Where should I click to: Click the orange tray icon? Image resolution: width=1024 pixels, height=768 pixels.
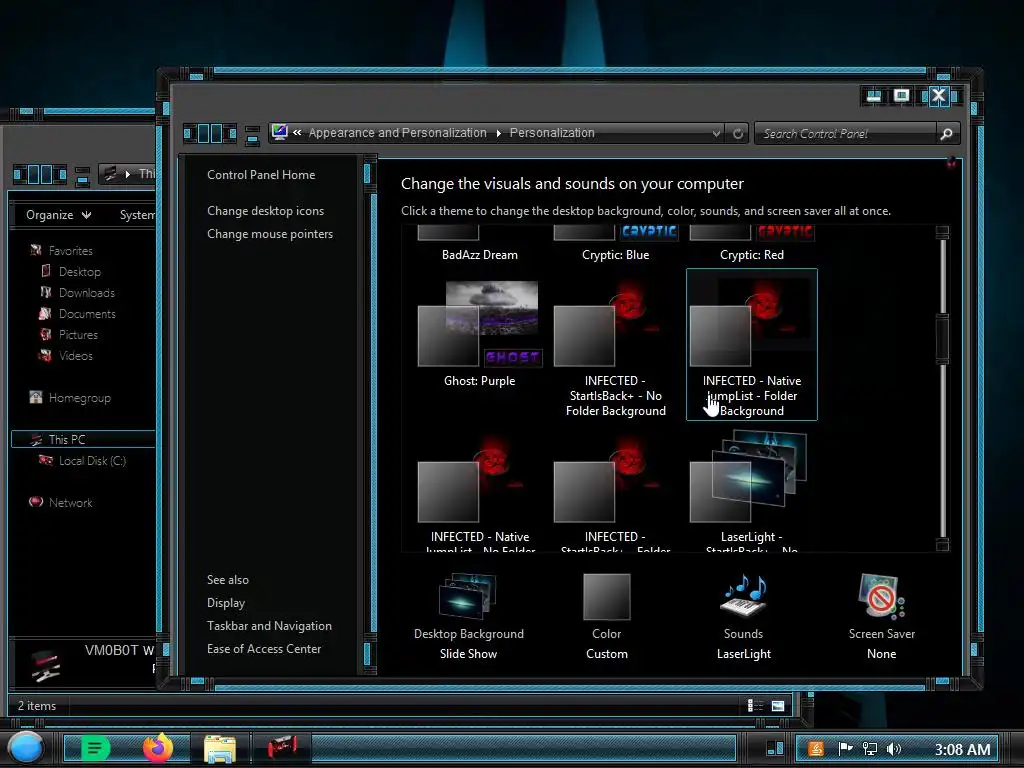point(816,748)
